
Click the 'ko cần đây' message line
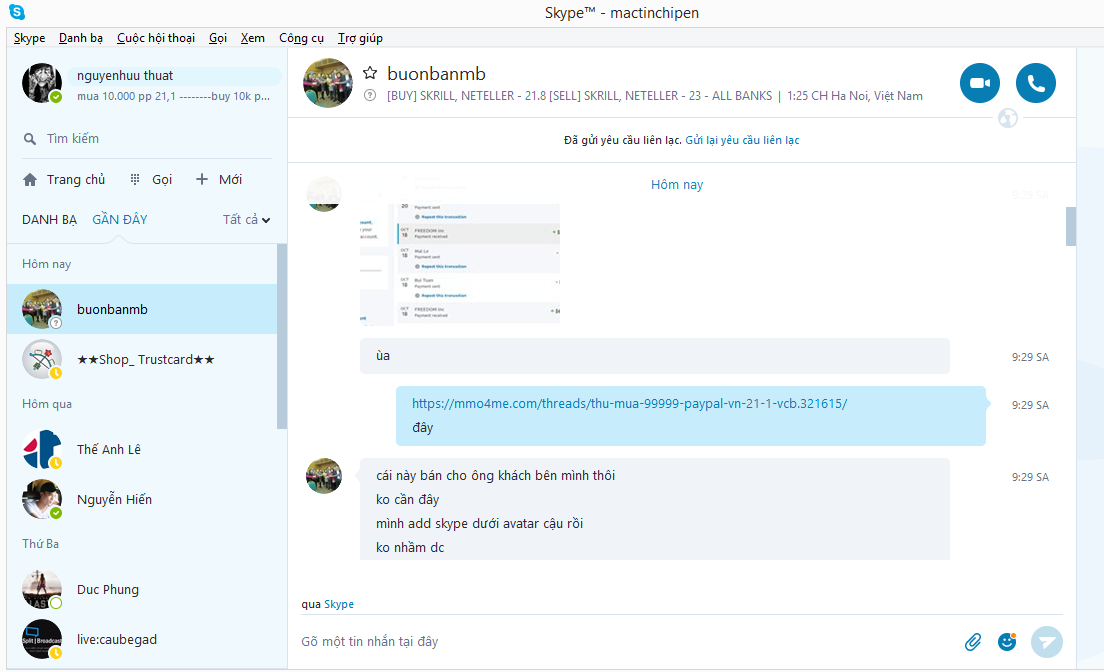pyautogui.click(x=408, y=499)
